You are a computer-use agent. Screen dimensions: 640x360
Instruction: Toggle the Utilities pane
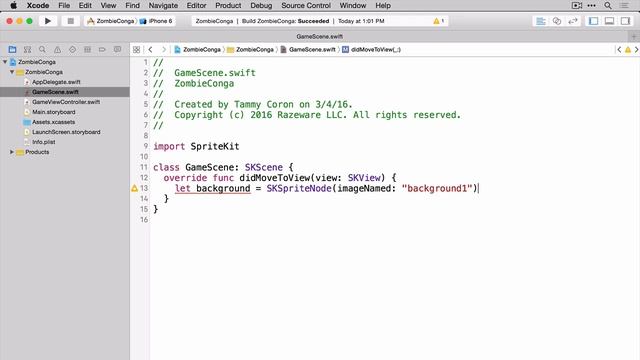pos(625,21)
